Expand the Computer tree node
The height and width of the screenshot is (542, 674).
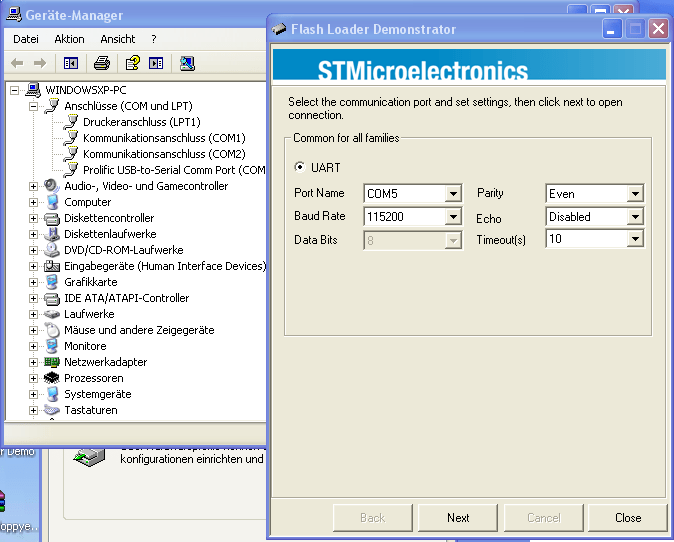click(x=33, y=202)
